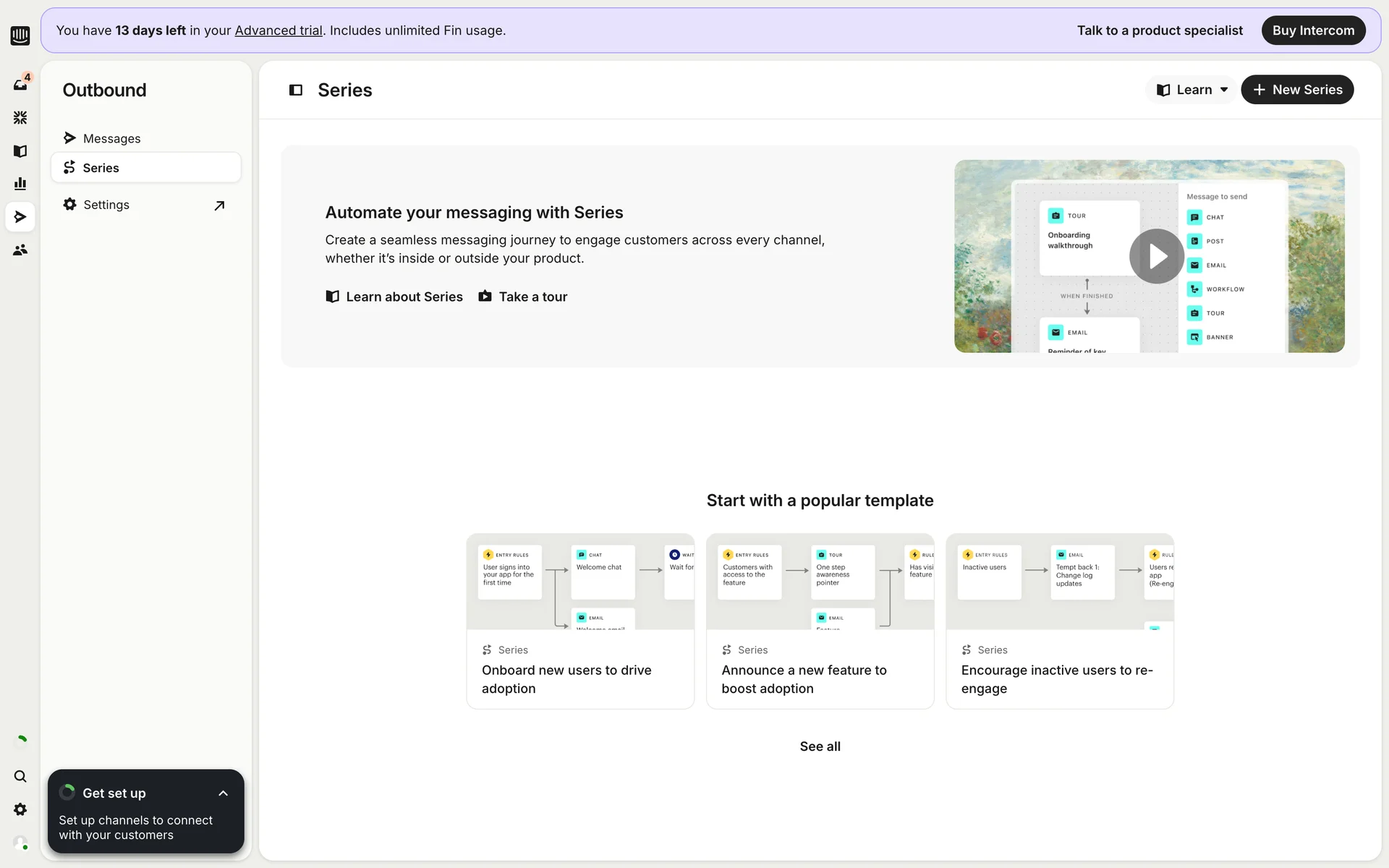Expand the Learn dropdown
Image resolution: width=1389 pixels, height=868 pixels.
coord(1192,90)
